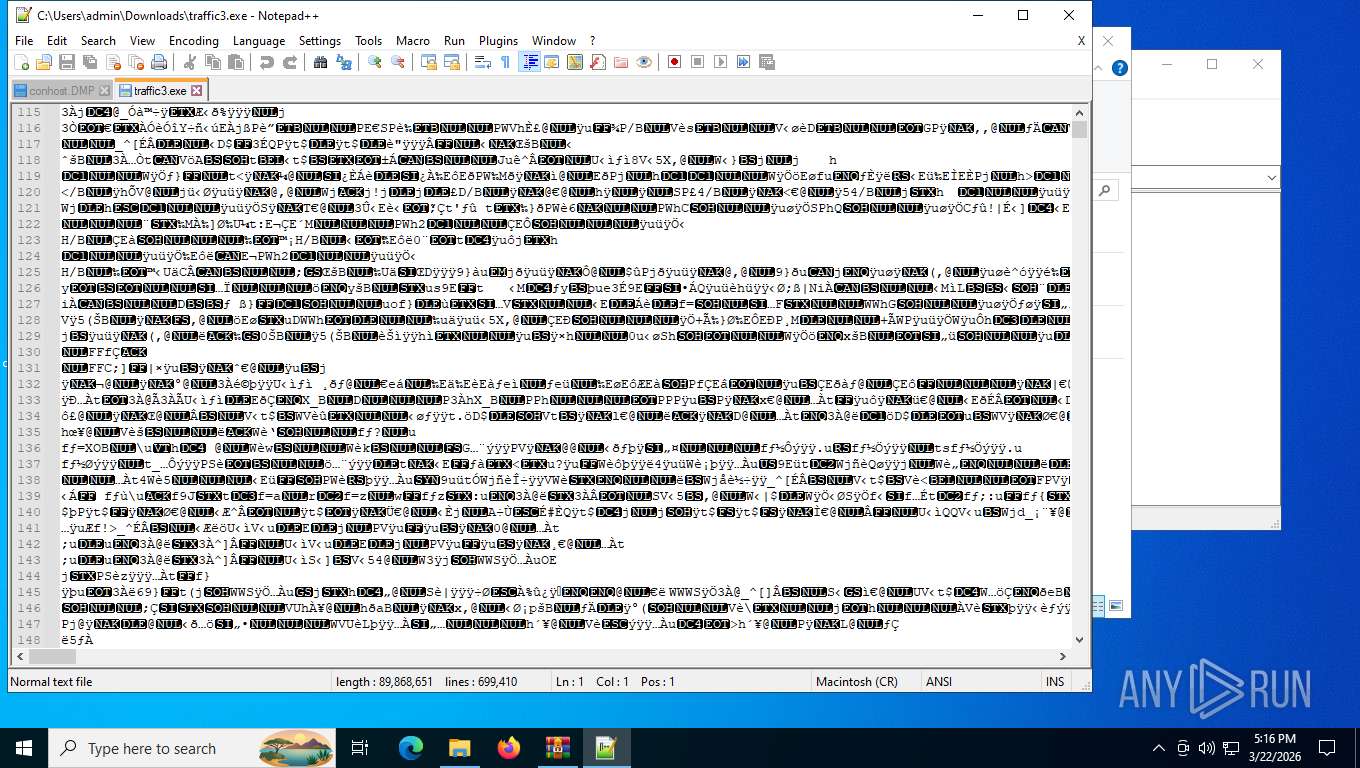This screenshot has width=1360, height=768.
Task: Toggle synchronize horizontal scrolling icon
Action: point(451,62)
